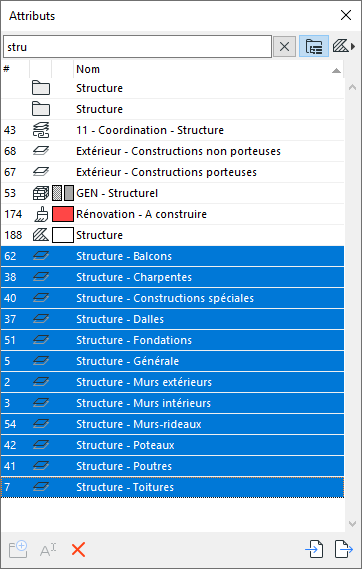Image resolution: width=362 pixels, height=569 pixels.
Task: Sort by the # column header
Action: pyautogui.click(x=15, y=69)
